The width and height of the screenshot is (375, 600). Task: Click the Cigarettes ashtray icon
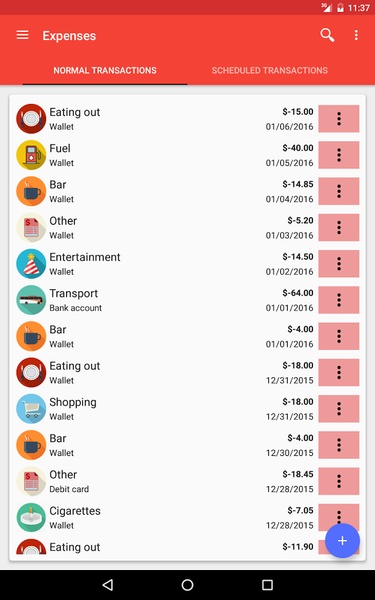[31, 517]
